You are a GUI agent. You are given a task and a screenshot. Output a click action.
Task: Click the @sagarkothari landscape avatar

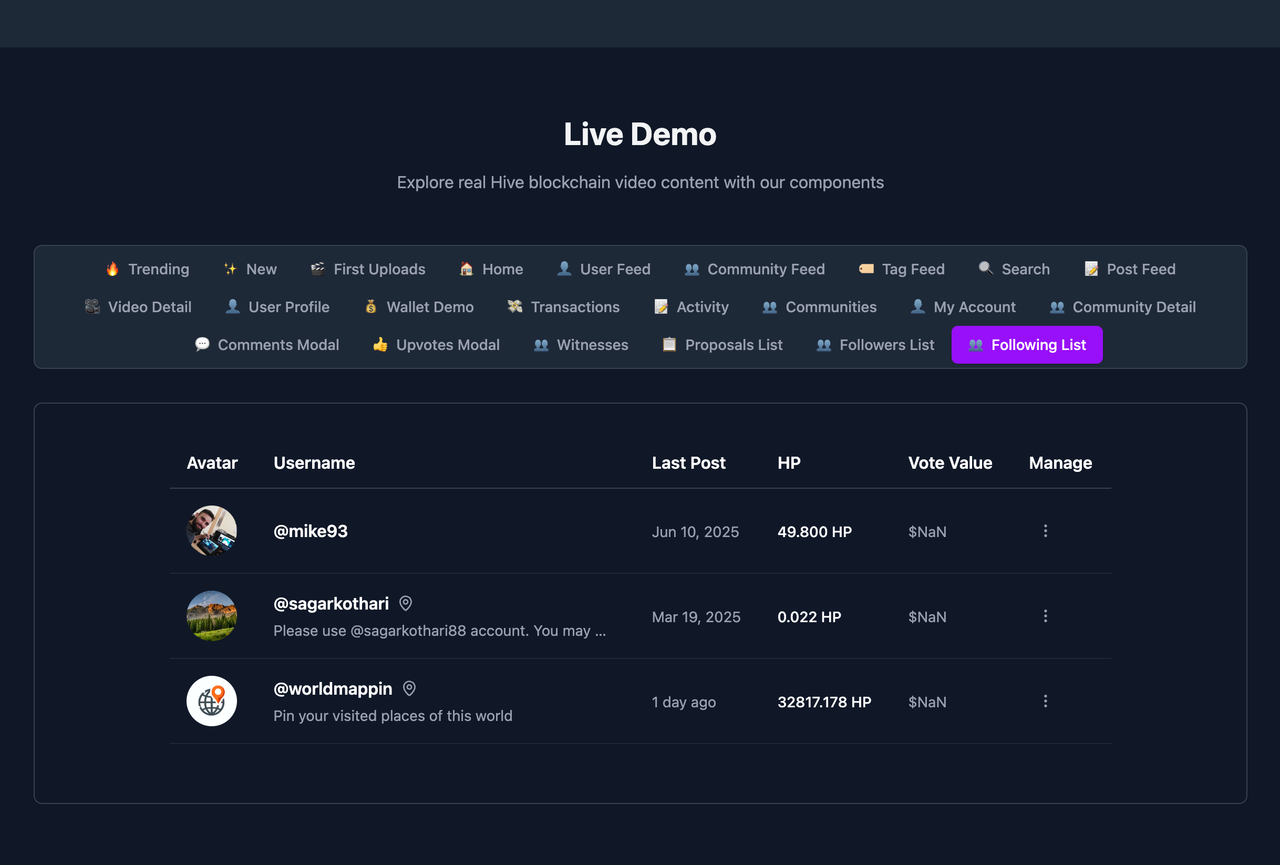(x=212, y=616)
